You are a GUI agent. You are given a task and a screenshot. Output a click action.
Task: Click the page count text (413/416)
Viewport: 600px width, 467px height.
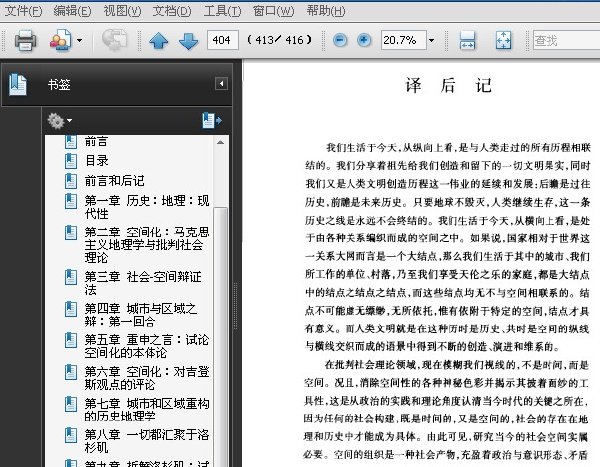point(280,40)
